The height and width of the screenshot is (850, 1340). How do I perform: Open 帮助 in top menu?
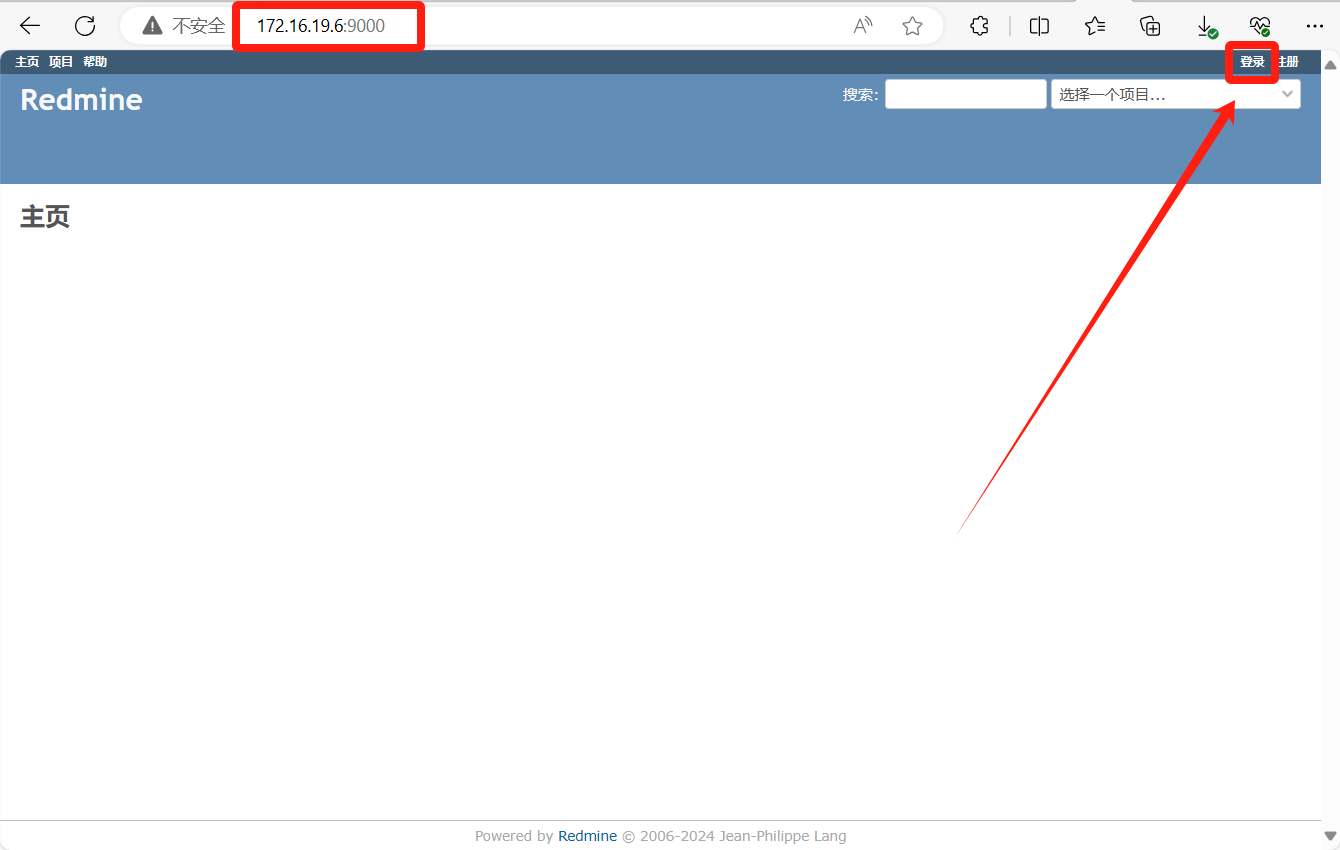95,62
